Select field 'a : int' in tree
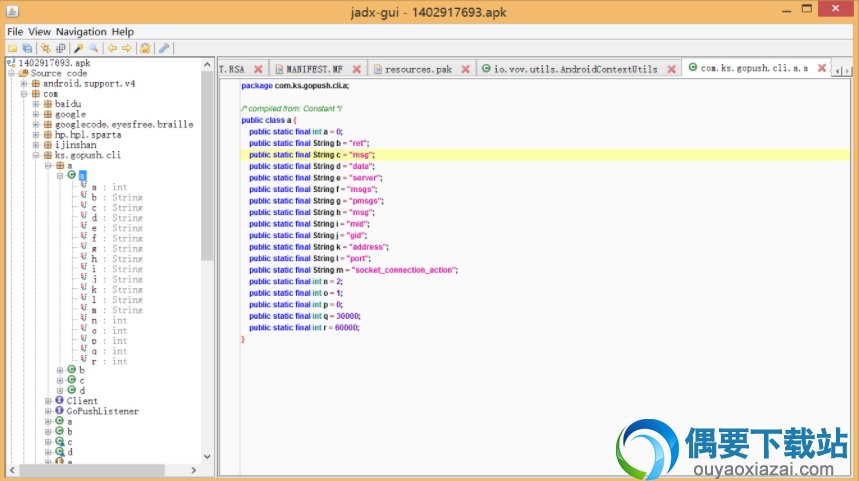 (109, 187)
